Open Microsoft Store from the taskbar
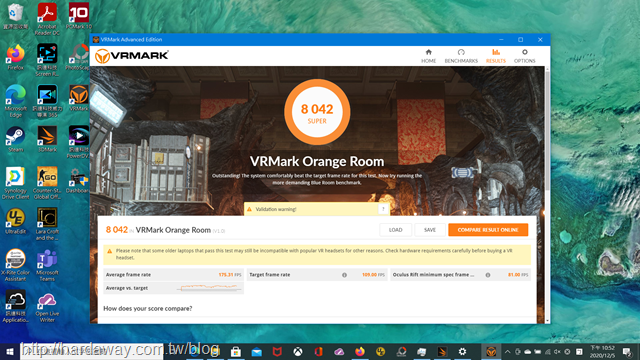The image size is (640, 360). pyautogui.click(x=236, y=351)
